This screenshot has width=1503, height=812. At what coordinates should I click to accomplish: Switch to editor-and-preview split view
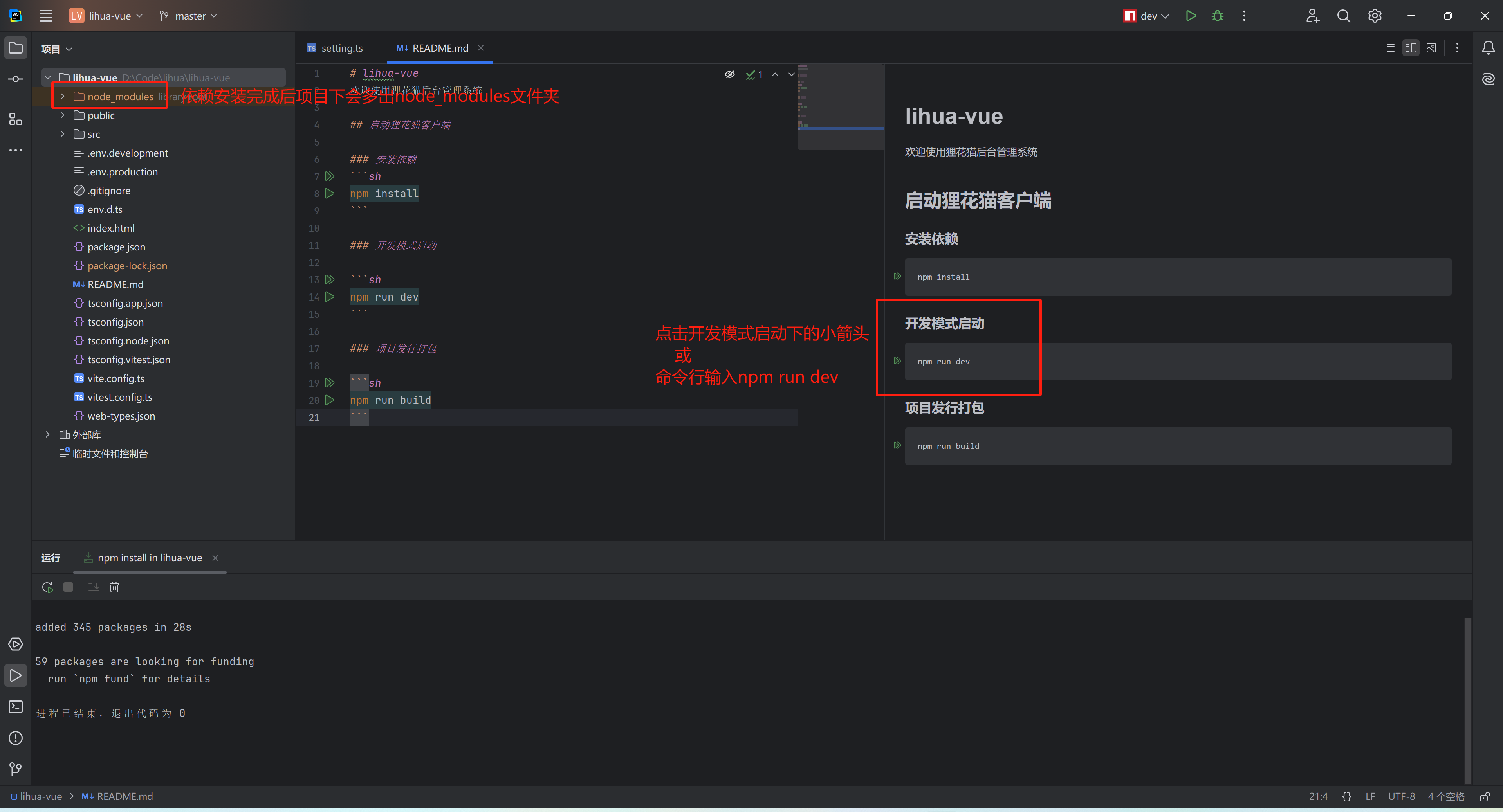(1410, 48)
